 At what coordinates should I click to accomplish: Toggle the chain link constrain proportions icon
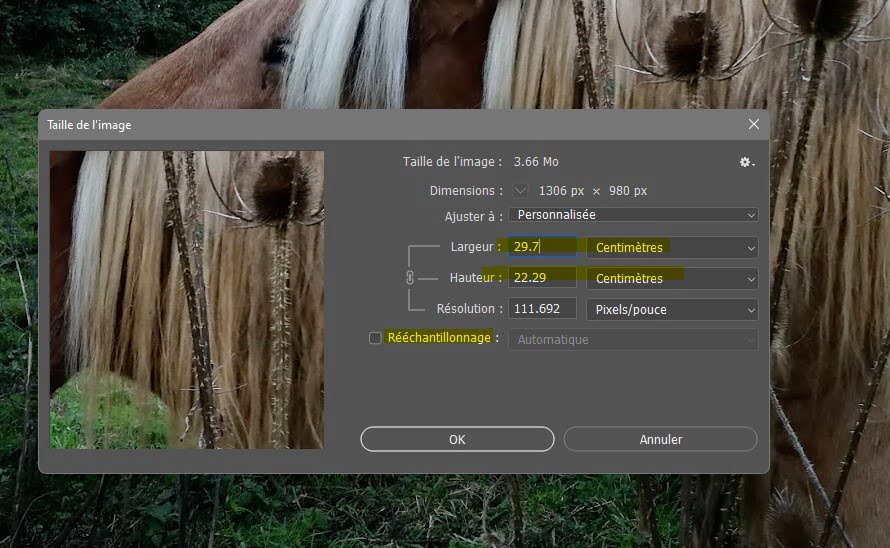coord(409,278)
